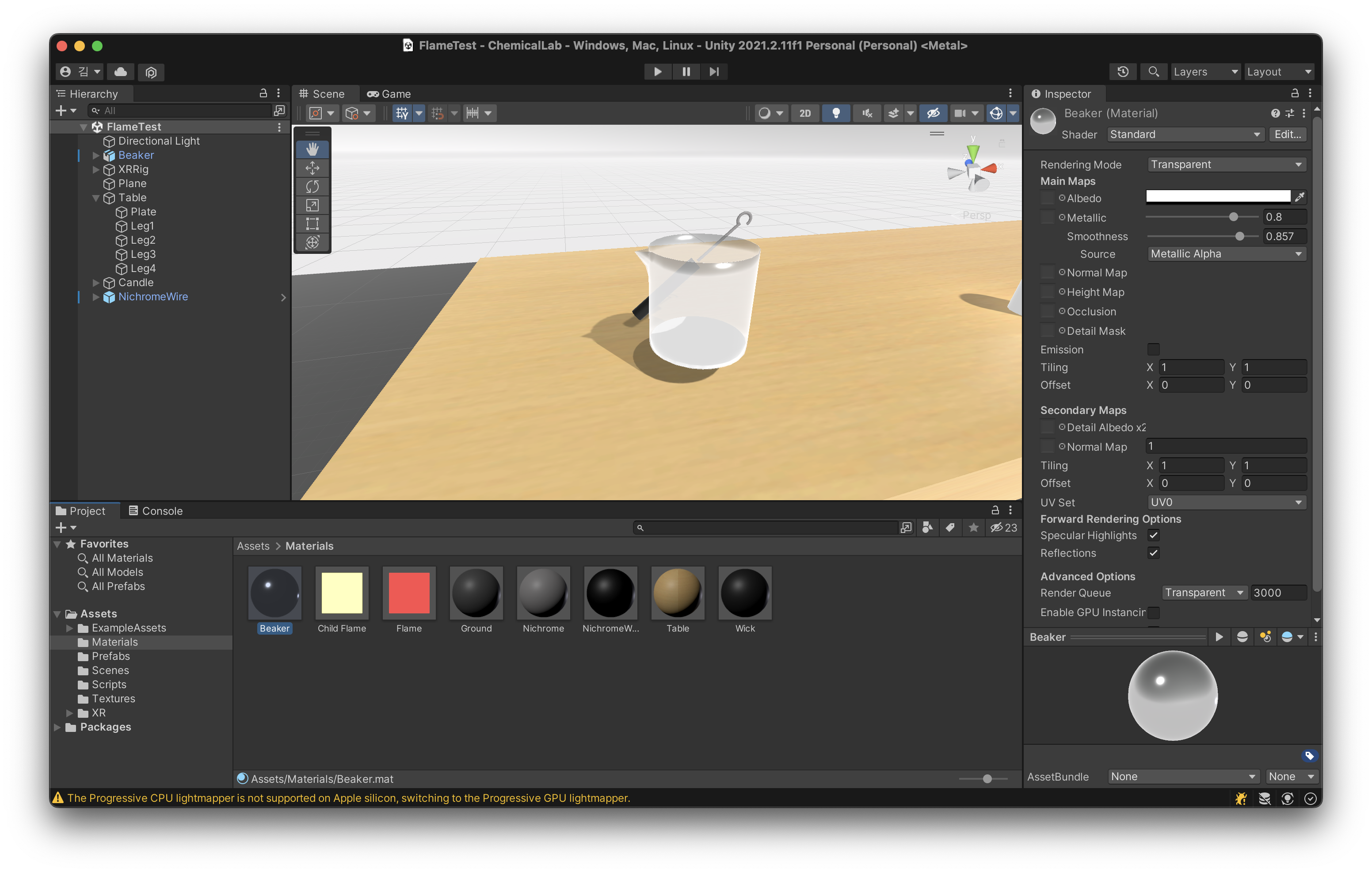The image size is (1372, 873).
Task: Click the shader Edit... button
Action: (1287, 134)
